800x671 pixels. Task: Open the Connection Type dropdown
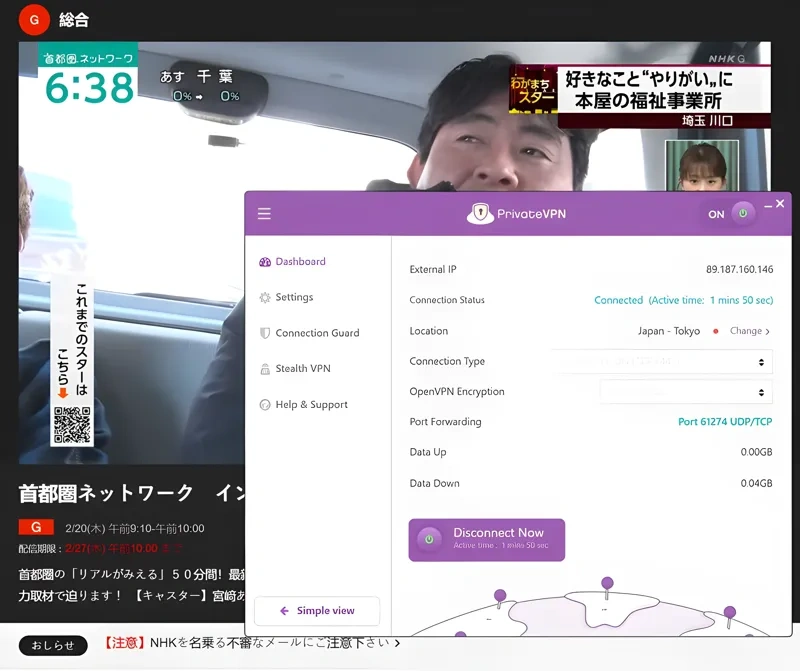pyautogui.click(x=662, y=362)
